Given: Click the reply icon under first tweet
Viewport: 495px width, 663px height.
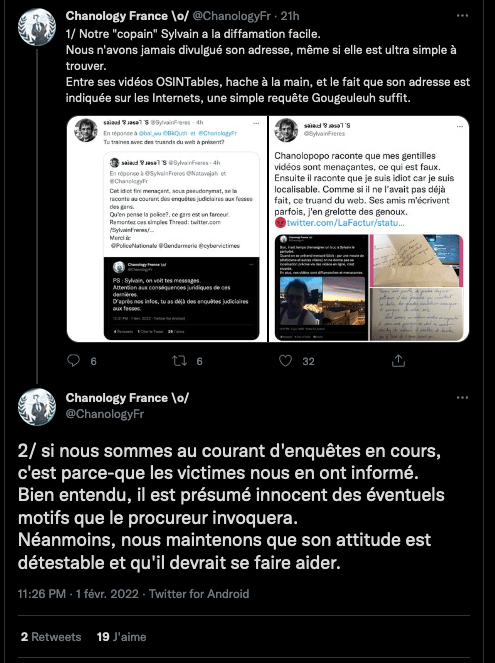Looking at the screenshot, I should (74, 361).
